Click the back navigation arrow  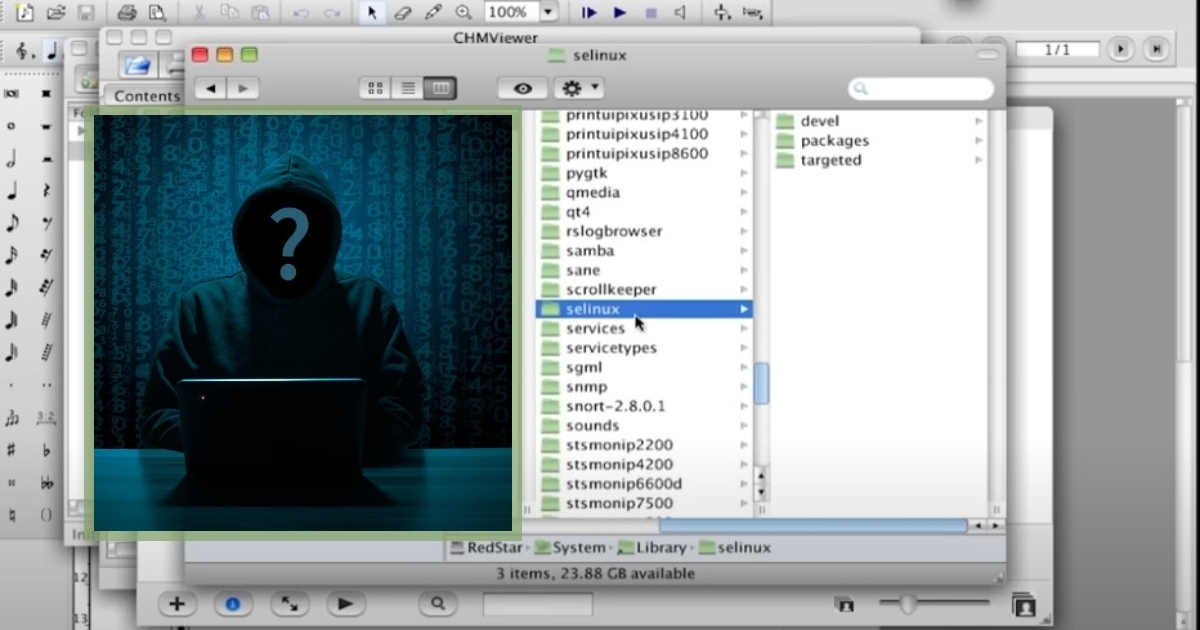coord(210,89)
